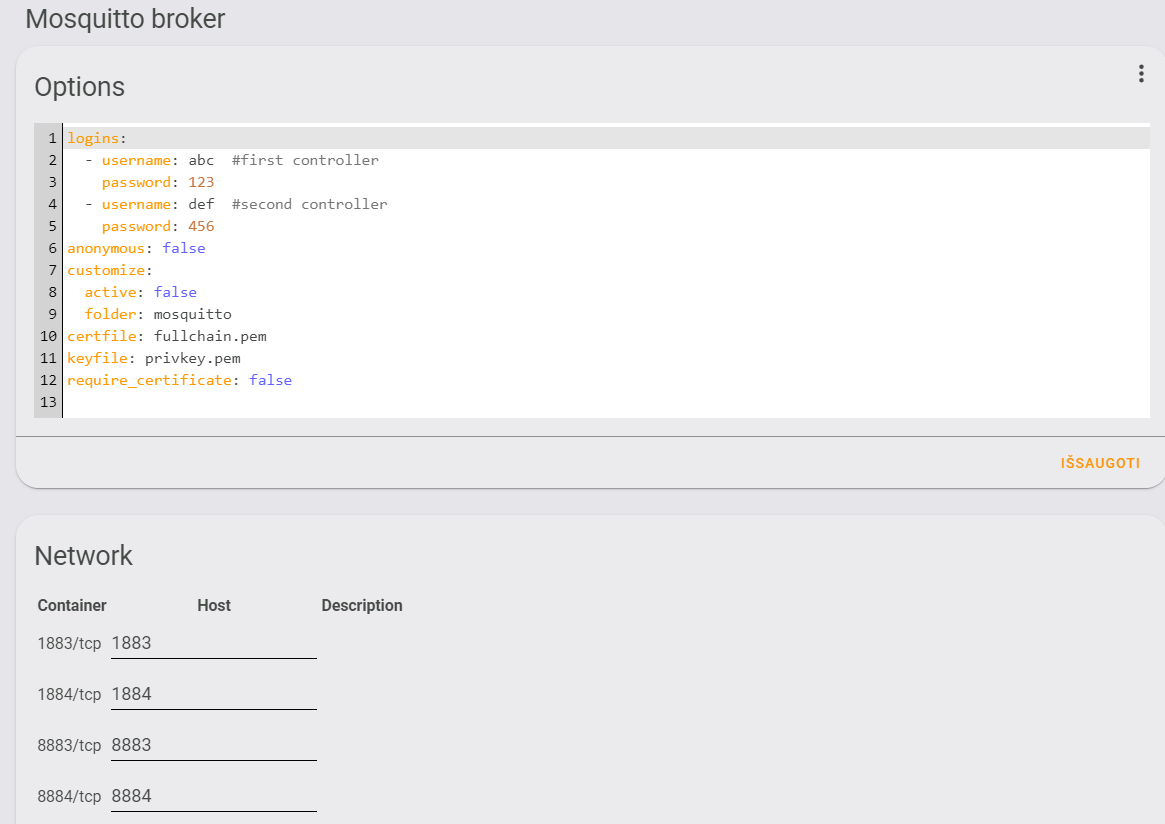Screen dimensions: 1165x824
Task: Click the '#first controller' comment
Action: pos(305,160)
